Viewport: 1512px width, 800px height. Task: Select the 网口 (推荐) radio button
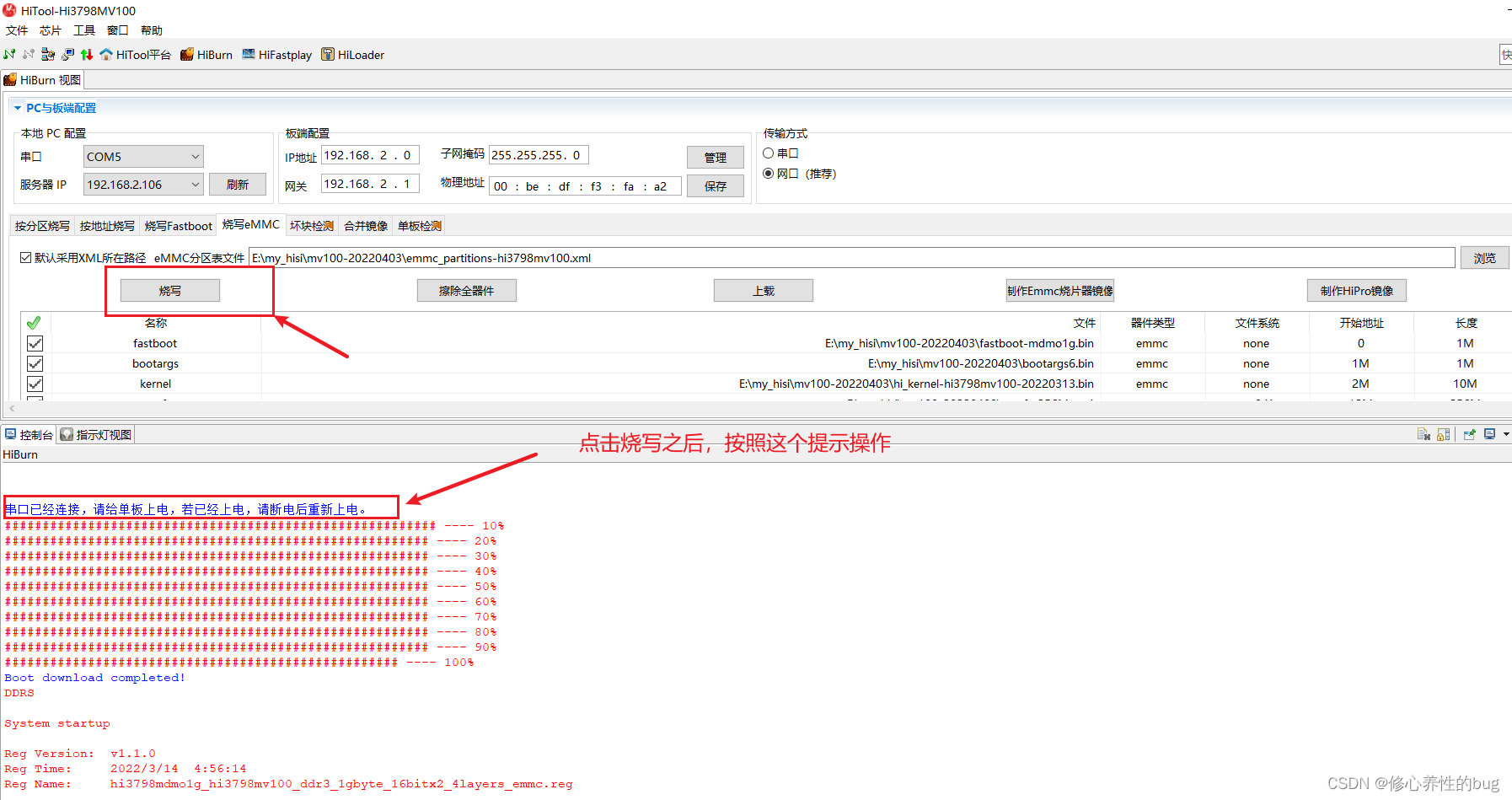(x=768, y=174)
